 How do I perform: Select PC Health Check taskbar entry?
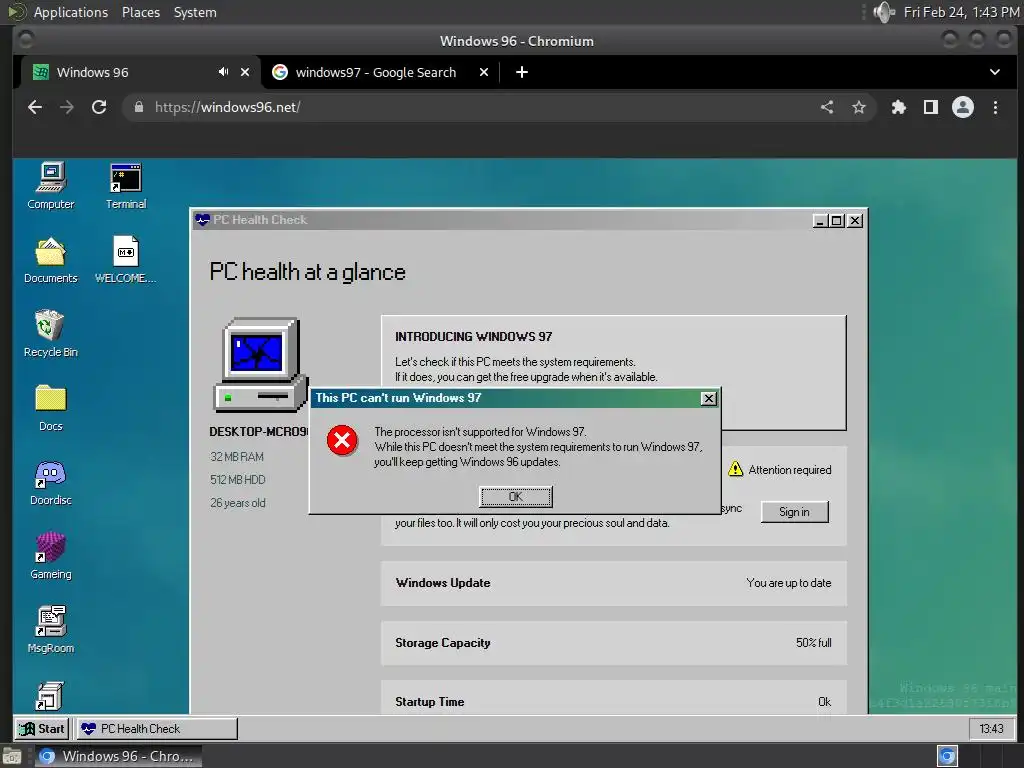point(156,728)
